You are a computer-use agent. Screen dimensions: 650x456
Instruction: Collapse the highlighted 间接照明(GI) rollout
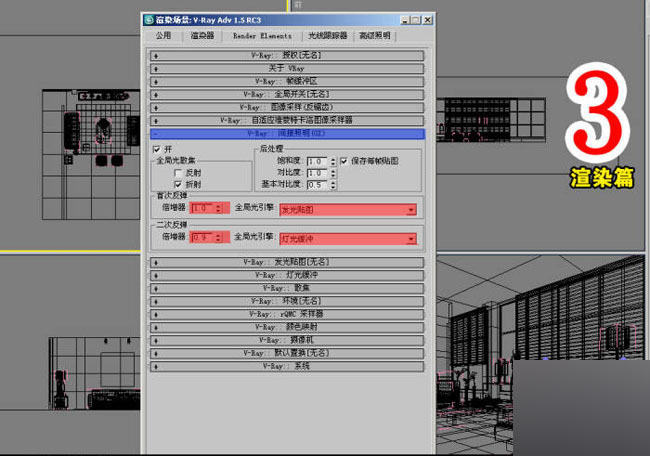coord(287,133)
